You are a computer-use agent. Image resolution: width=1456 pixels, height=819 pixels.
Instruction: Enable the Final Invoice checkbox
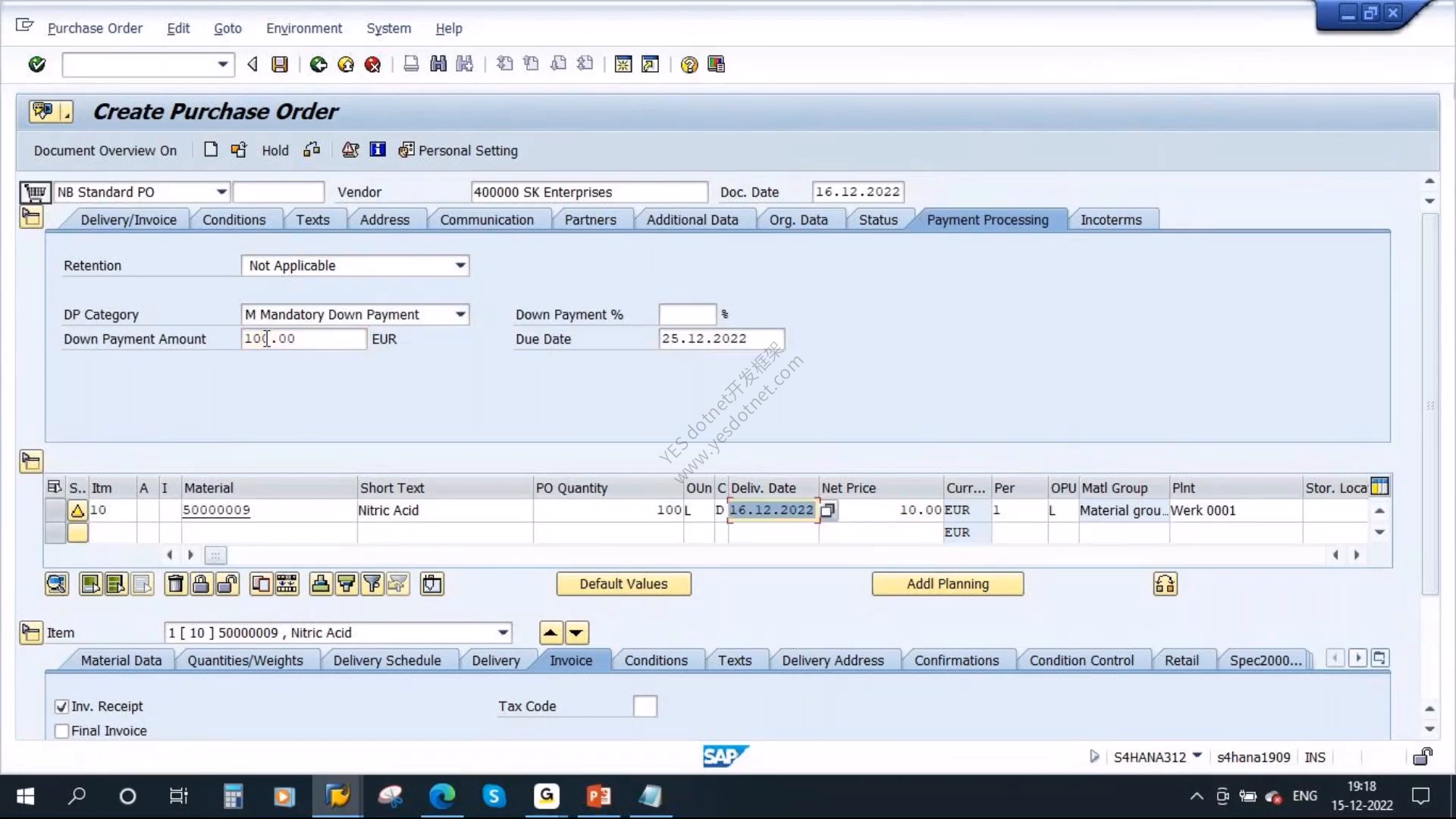62,731
